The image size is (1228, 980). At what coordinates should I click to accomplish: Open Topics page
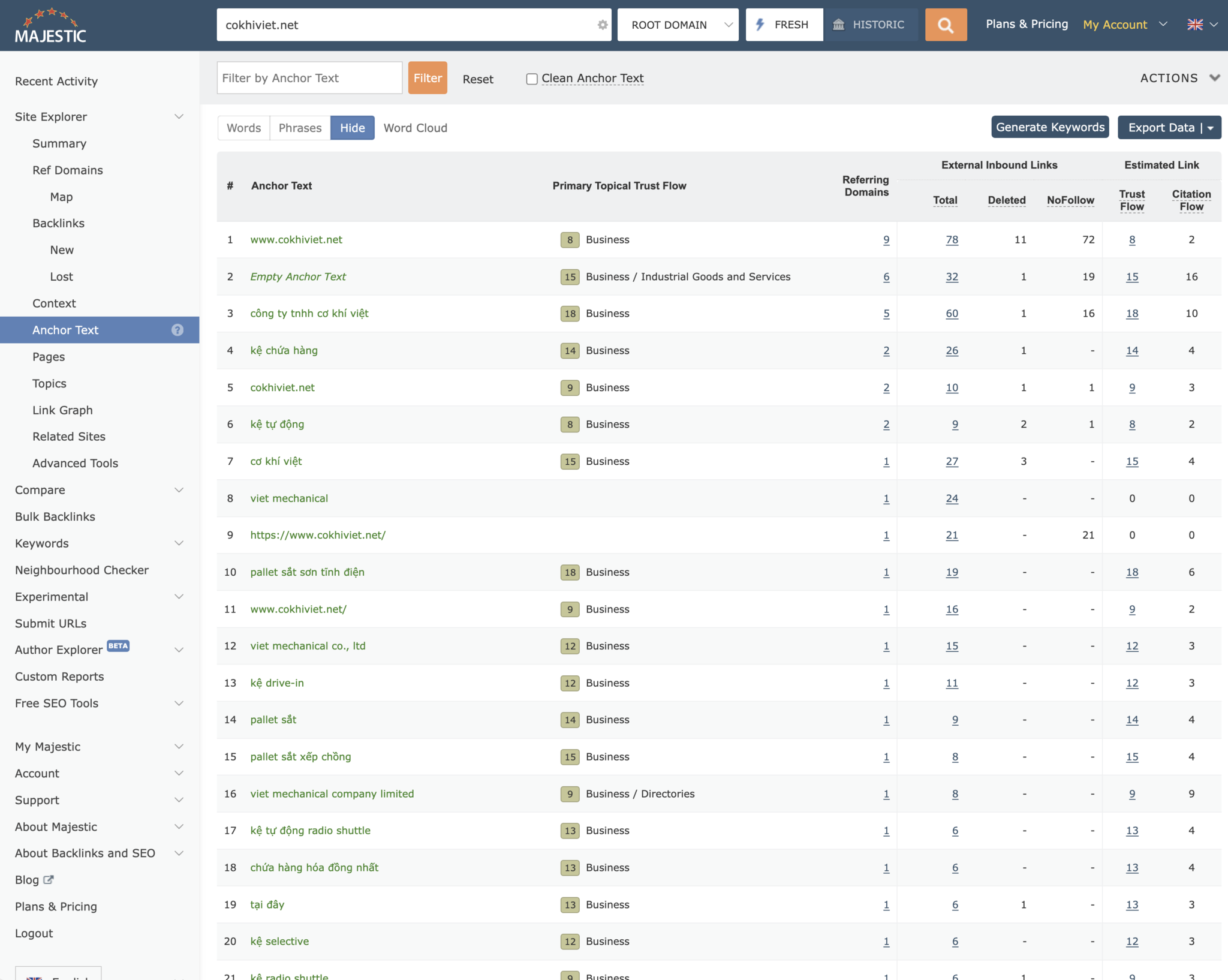click(49, 383)
